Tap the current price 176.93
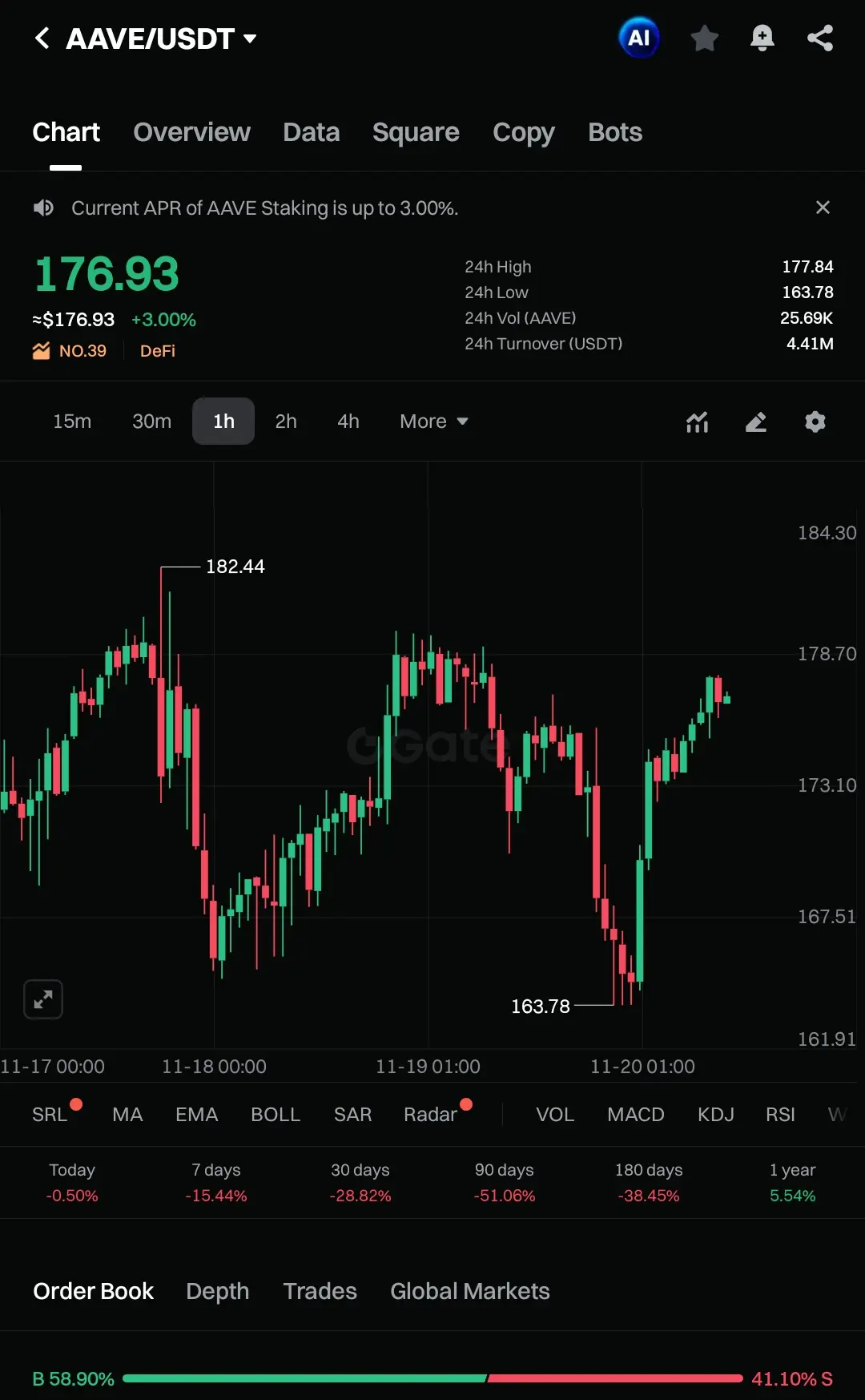This screenshot has width=865, height=1400. coord(107,274)
